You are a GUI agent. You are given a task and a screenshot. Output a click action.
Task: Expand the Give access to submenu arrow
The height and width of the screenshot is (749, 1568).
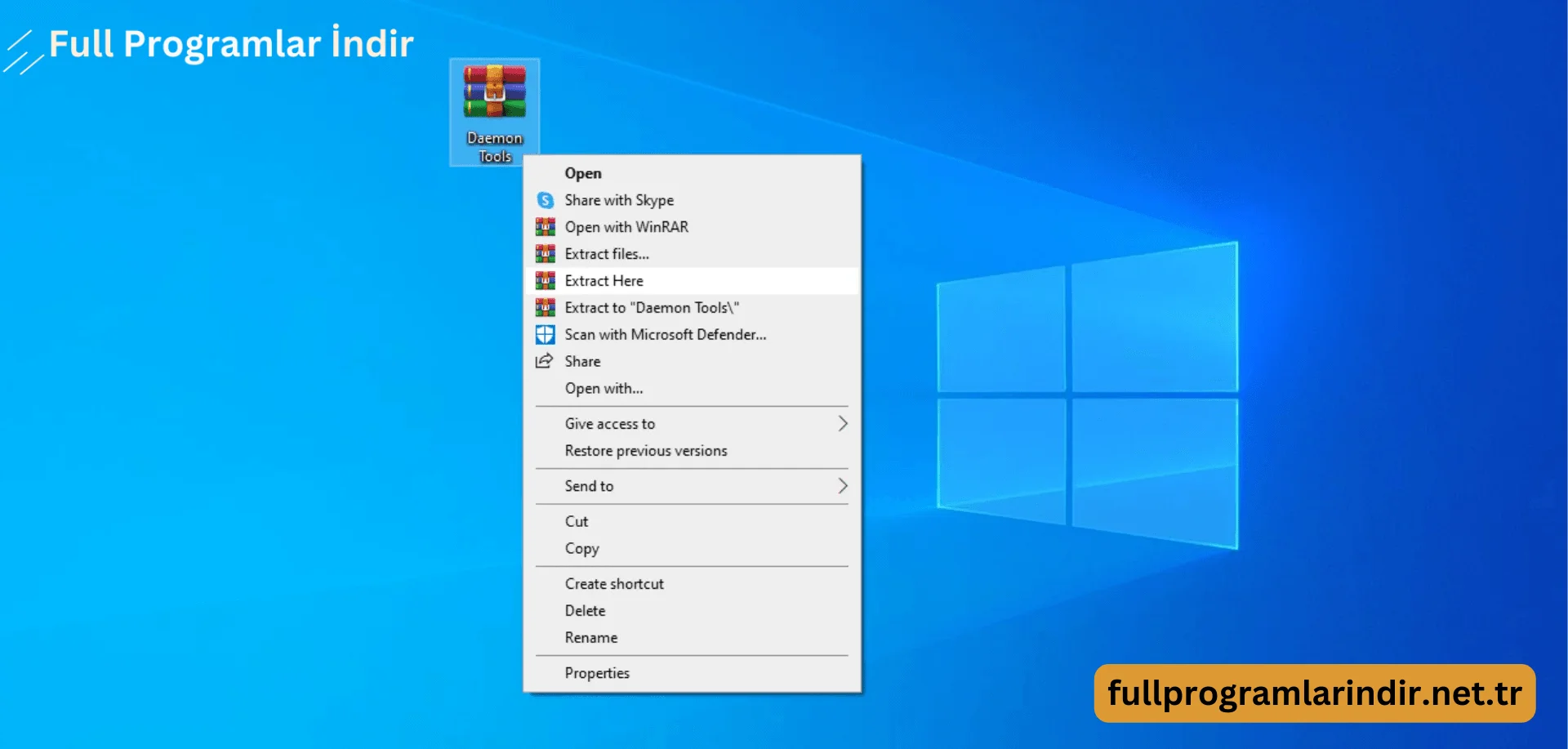[x=843, y=424]
